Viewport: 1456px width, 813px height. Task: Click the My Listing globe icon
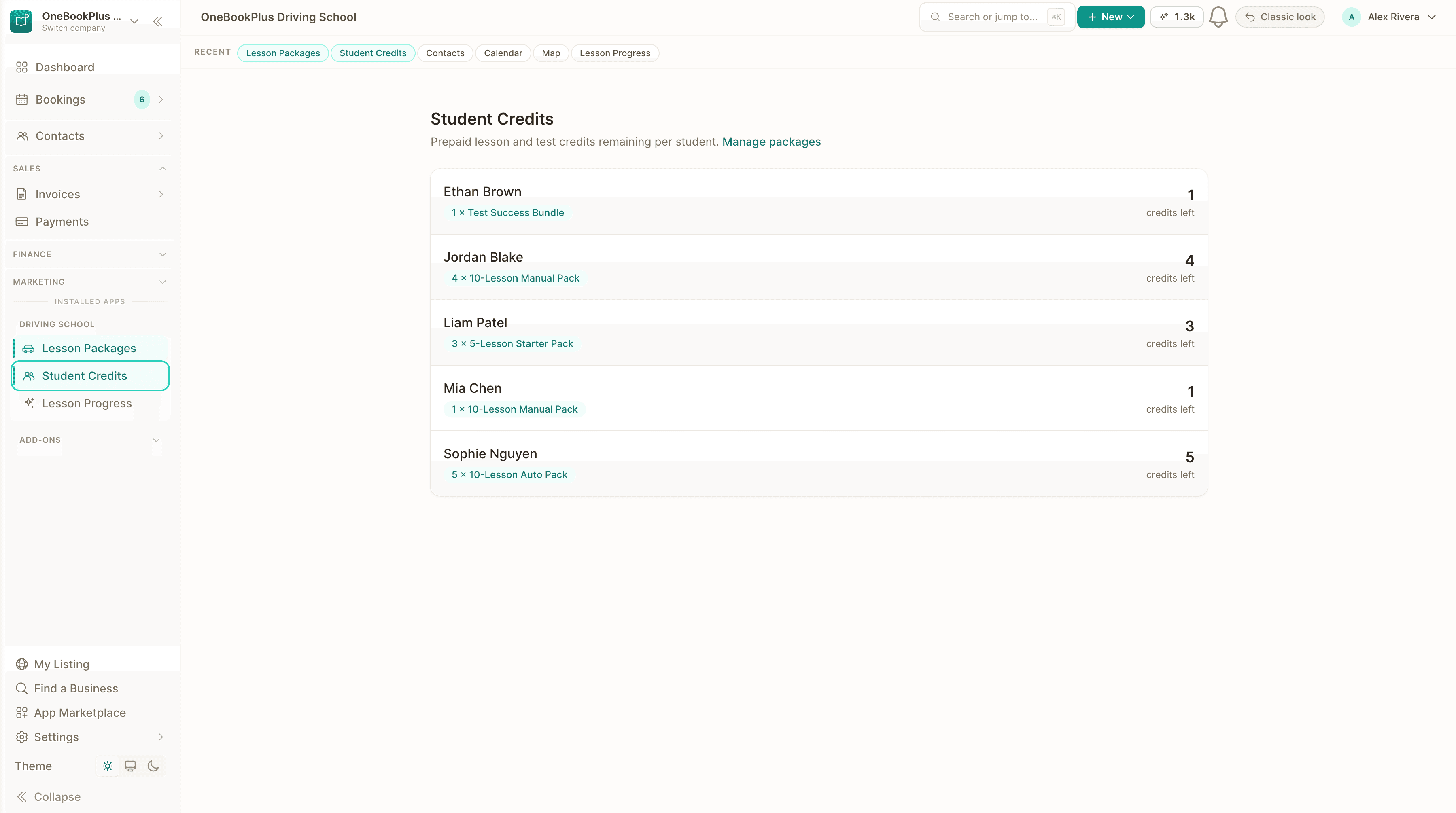click(21, 665)
